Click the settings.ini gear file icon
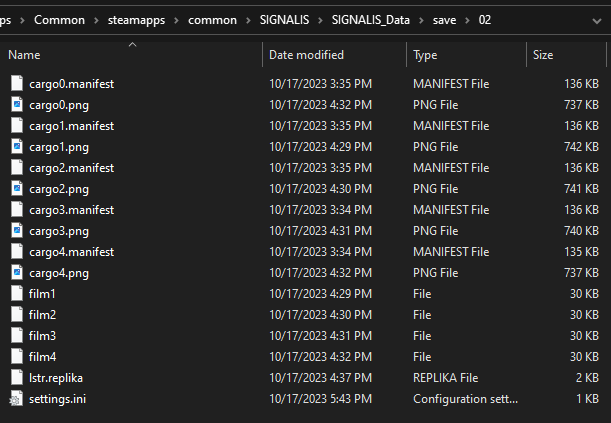 (x=16, y=399)
